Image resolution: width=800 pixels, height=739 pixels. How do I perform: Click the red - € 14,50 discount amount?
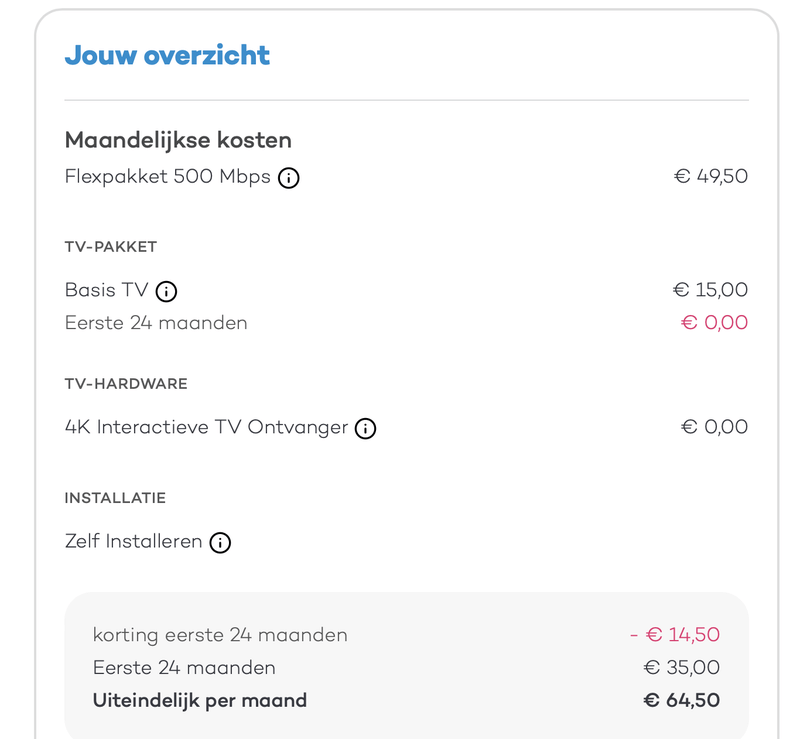click(x=675, y=635)
